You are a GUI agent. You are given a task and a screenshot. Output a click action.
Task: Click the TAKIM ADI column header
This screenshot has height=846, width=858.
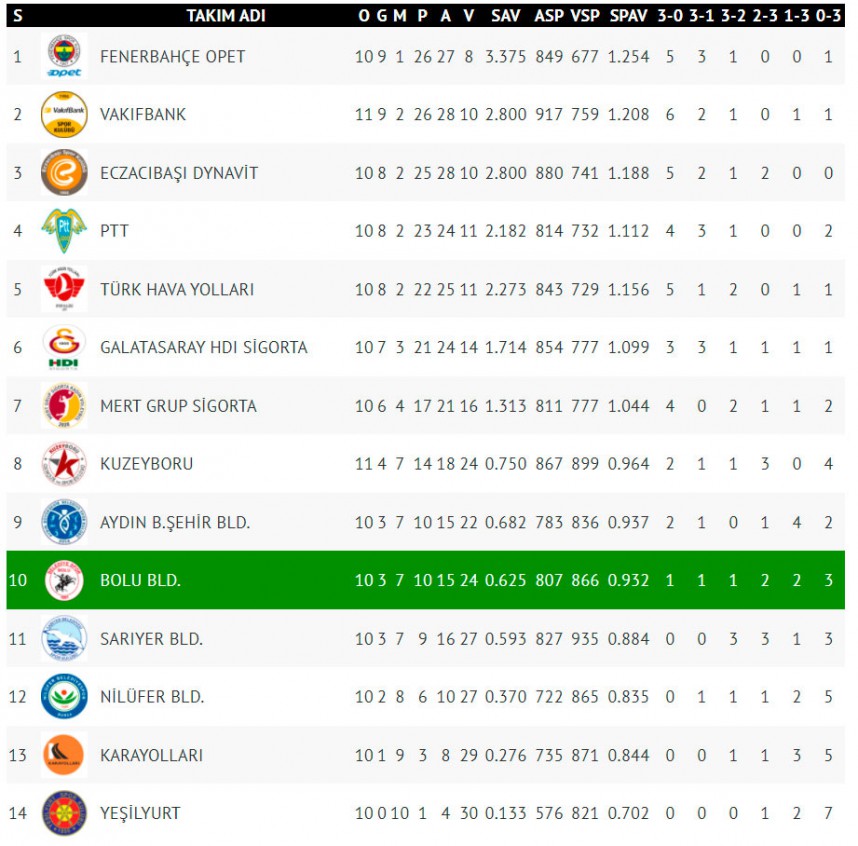click(226, 15)
